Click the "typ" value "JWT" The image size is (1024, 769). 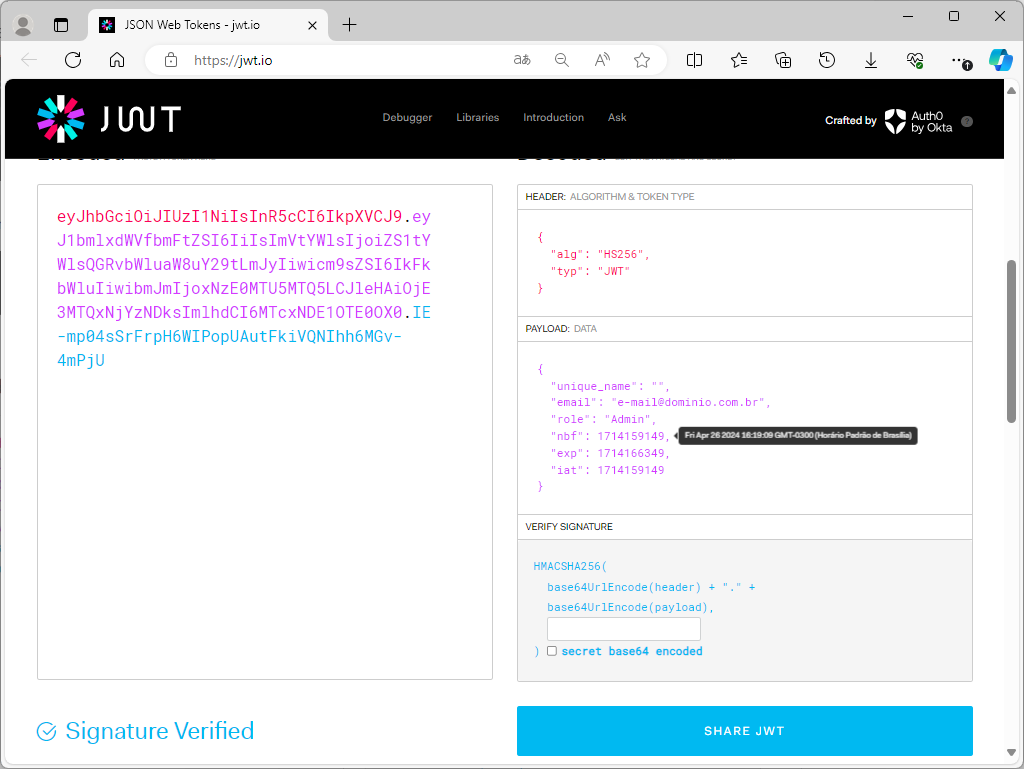tap(613, 271)
